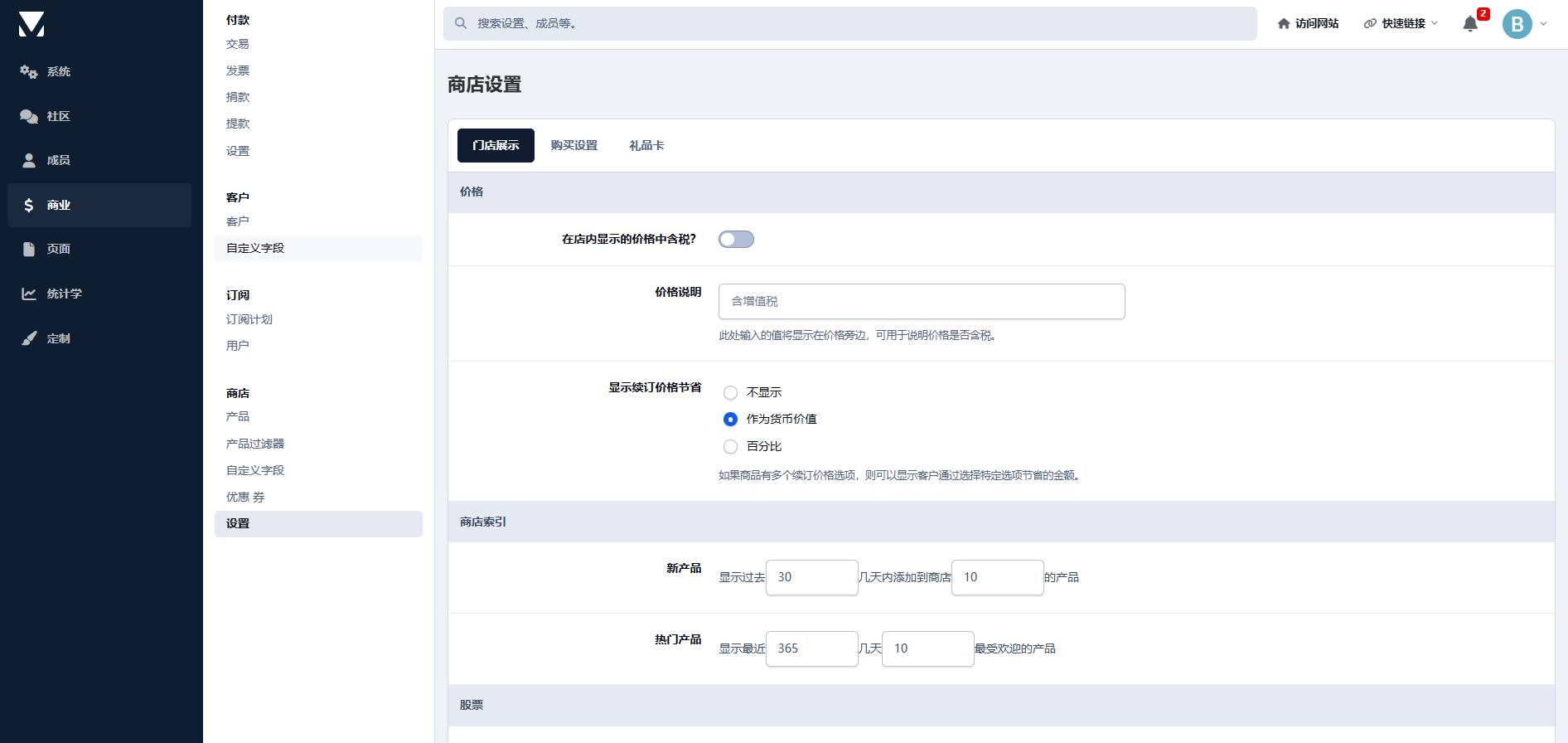The height and width of the screenshot is (743, 1568).
Task: Open the notifications bell
Action: (x=1470, y=24)
